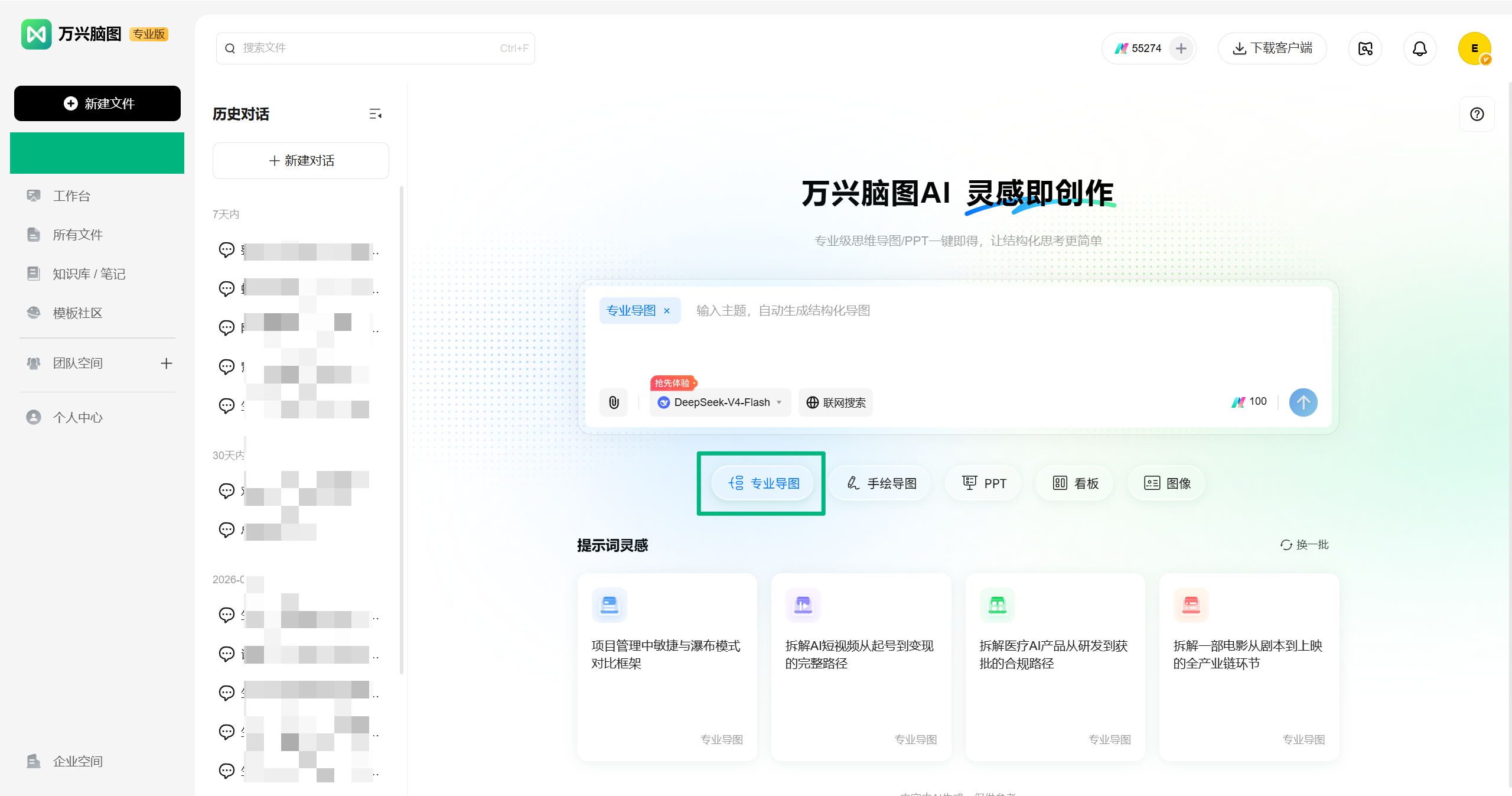This screenshot has width=1512, height=796.
Task: Select the 看板 mode tab
Action: pyautogui.click(x=1075, y=483)
